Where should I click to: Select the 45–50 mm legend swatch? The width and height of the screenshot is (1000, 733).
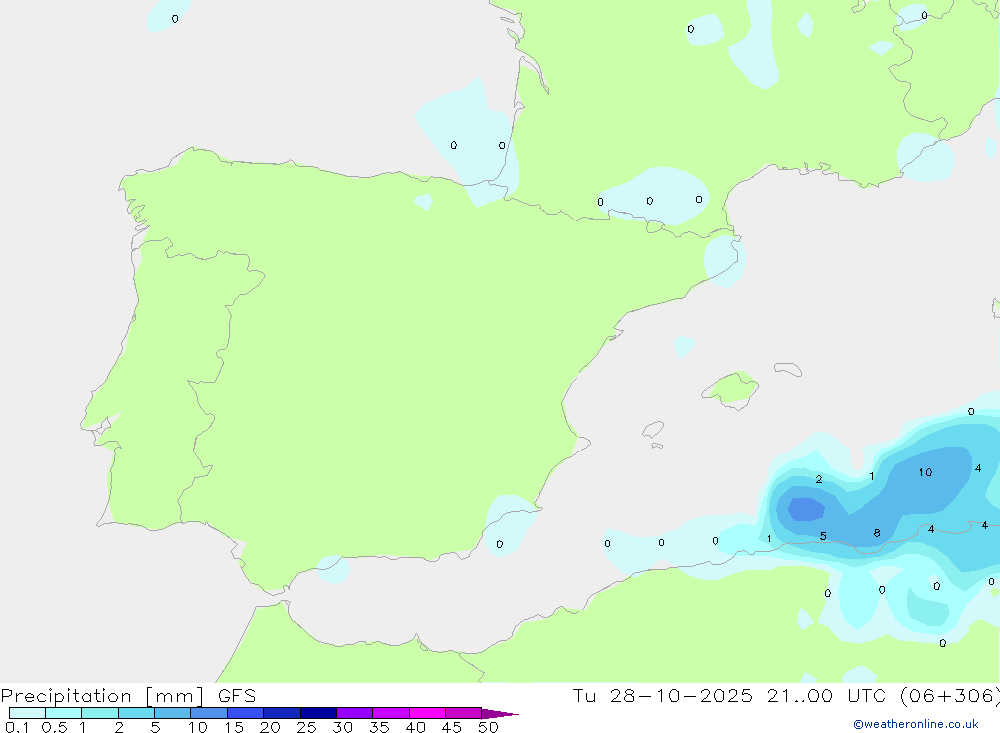pyautogui.click(x=463, y=713)
